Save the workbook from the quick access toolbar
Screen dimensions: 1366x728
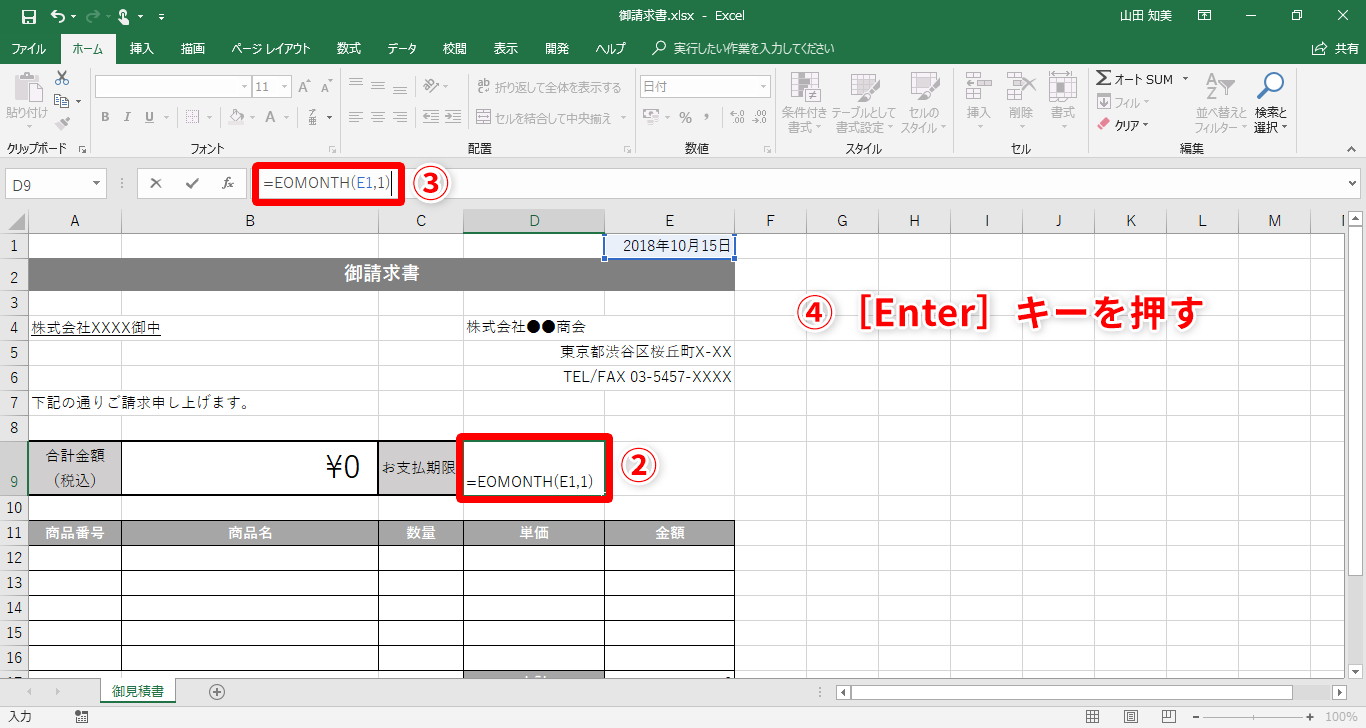29,16
